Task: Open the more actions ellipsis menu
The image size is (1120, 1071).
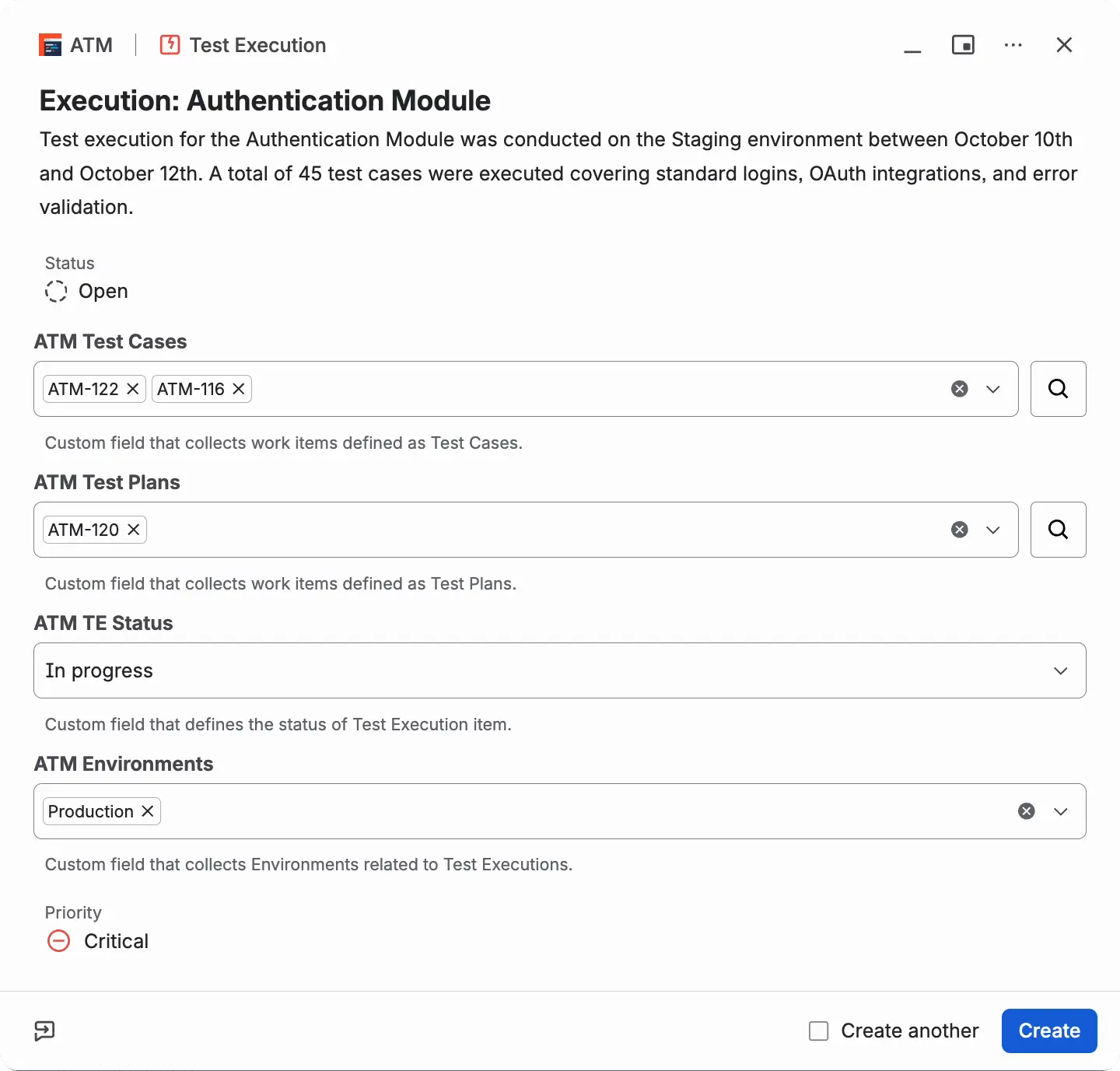Action: (1013, 45)
